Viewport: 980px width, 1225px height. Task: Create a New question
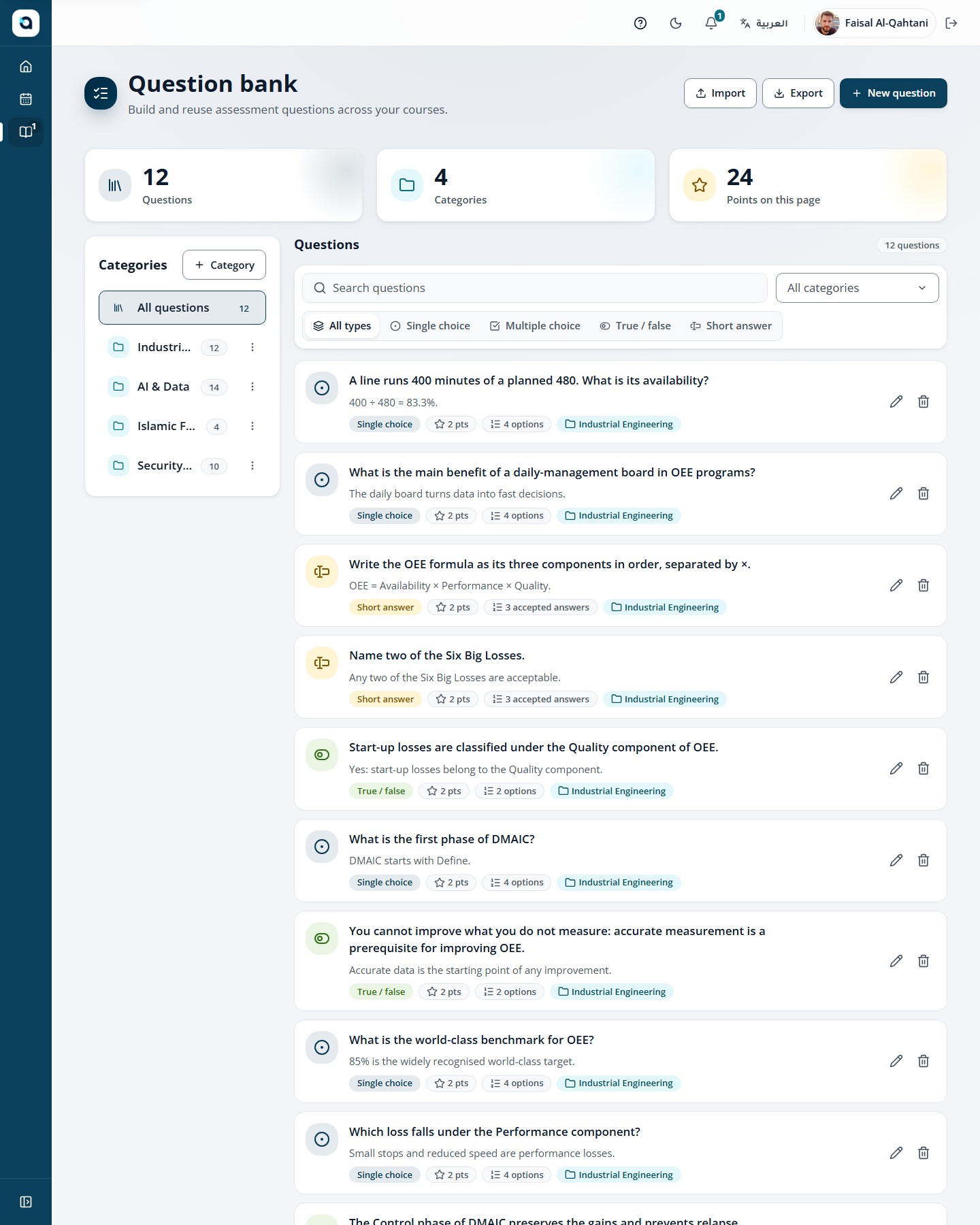[894, 93]
